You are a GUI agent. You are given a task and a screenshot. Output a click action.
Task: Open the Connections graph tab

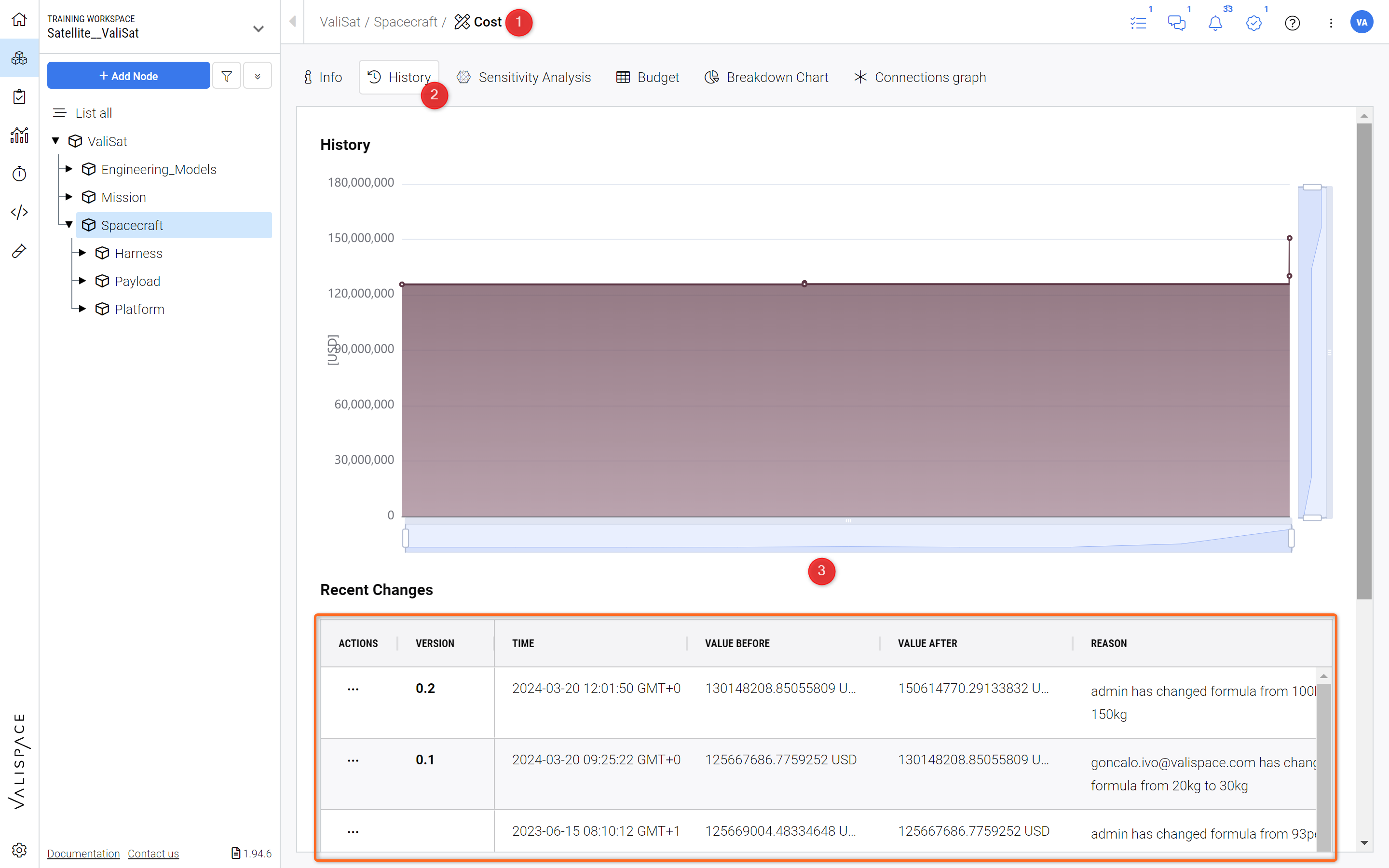tap(920, 77)
